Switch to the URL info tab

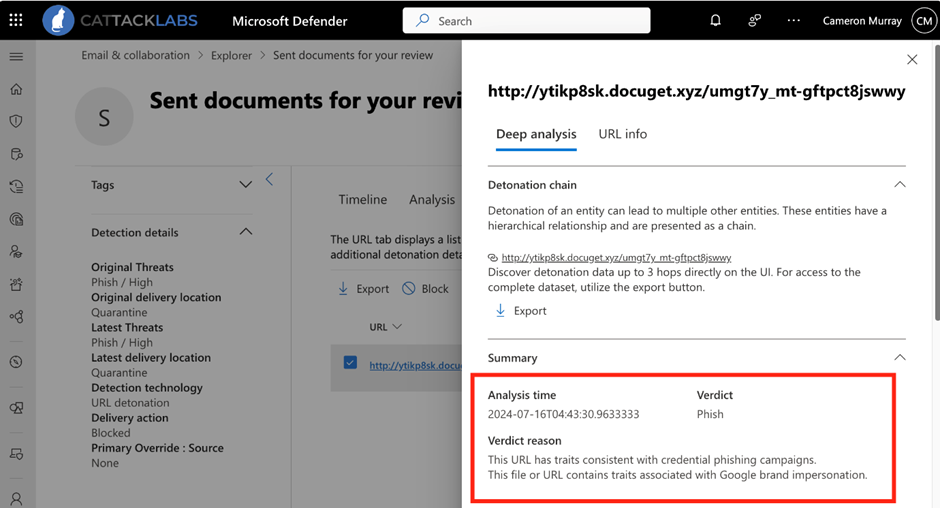pyautogui.click(x=622, y=134)
